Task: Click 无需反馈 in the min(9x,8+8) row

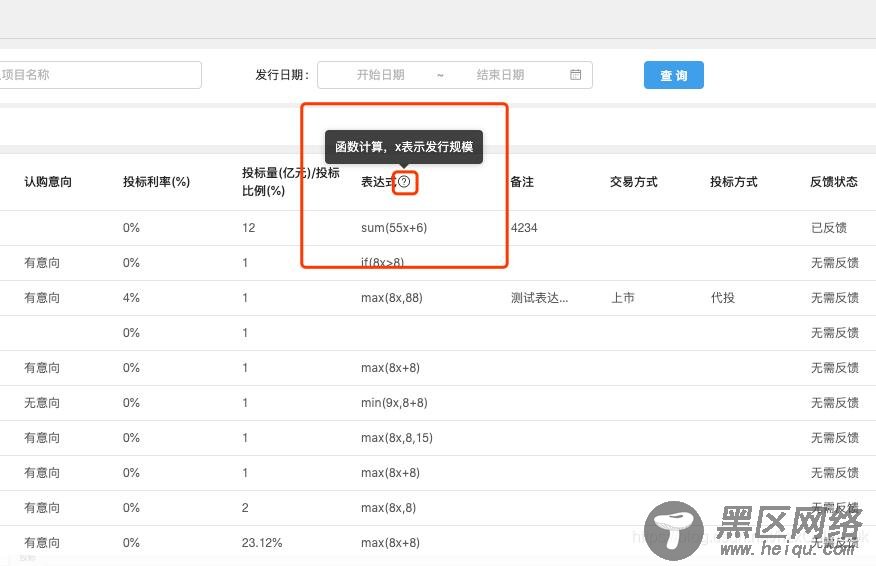Action: [835, 403]
